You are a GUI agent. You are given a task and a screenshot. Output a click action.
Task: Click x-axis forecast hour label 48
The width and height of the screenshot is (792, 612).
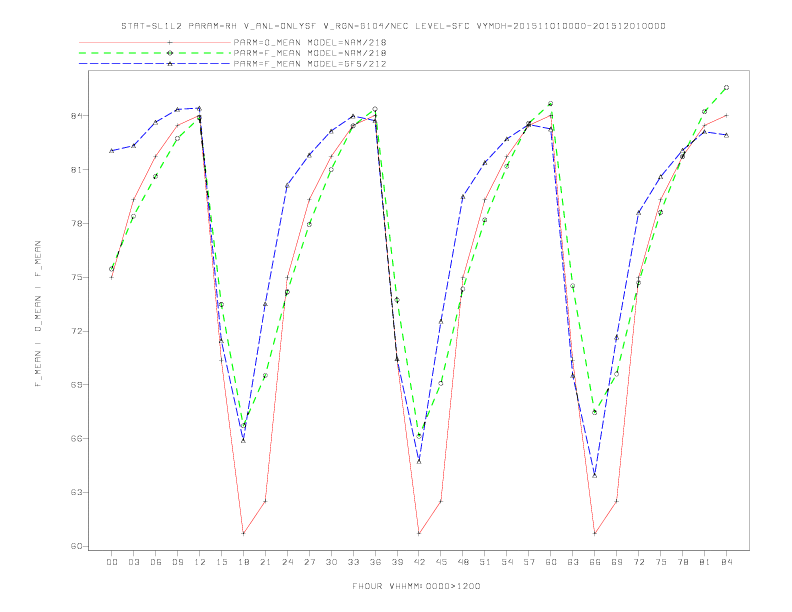(463, 562)
